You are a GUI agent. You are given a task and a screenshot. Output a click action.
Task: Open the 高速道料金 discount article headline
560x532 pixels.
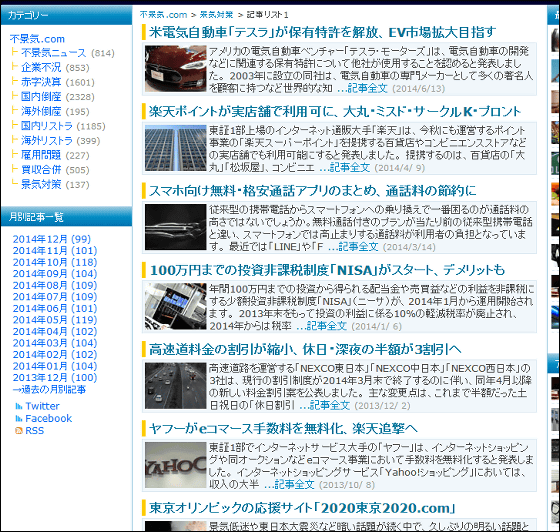coord(305,350)
